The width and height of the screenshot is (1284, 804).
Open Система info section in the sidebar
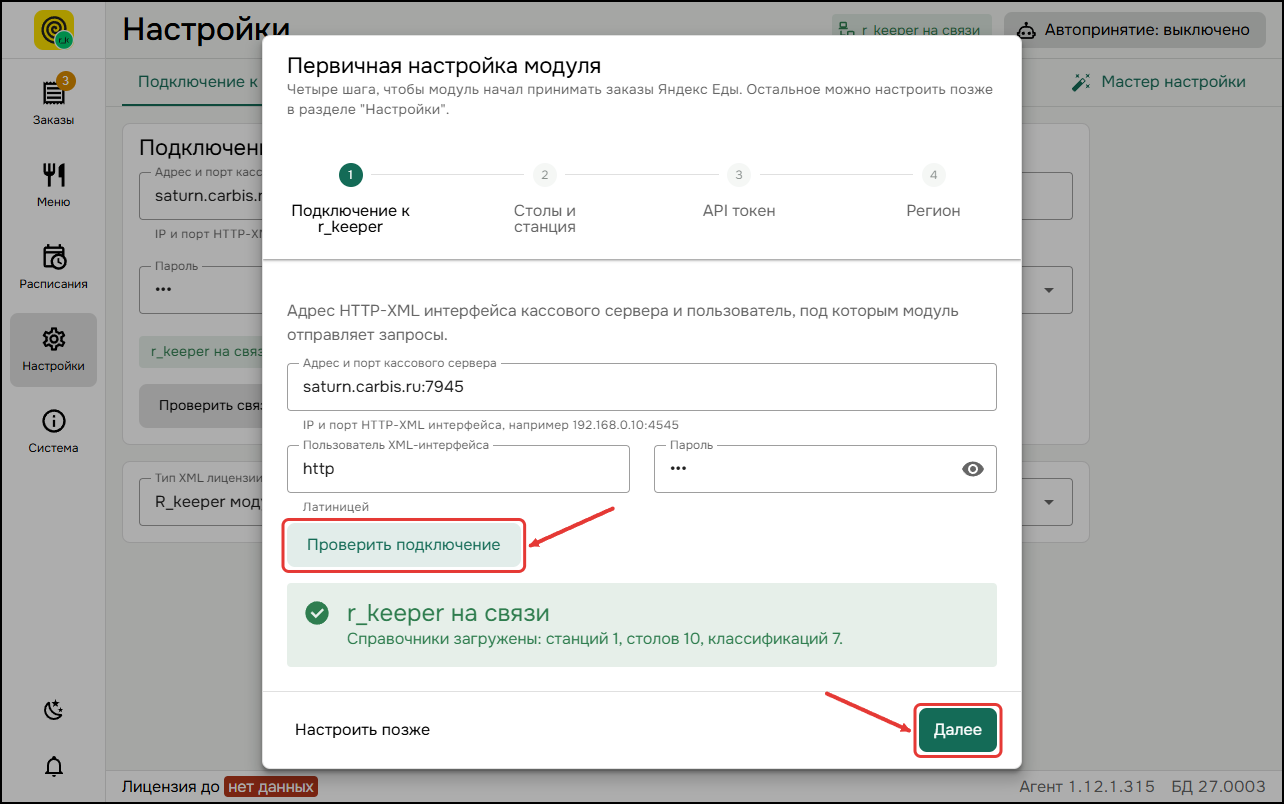(x=54, y=431)
